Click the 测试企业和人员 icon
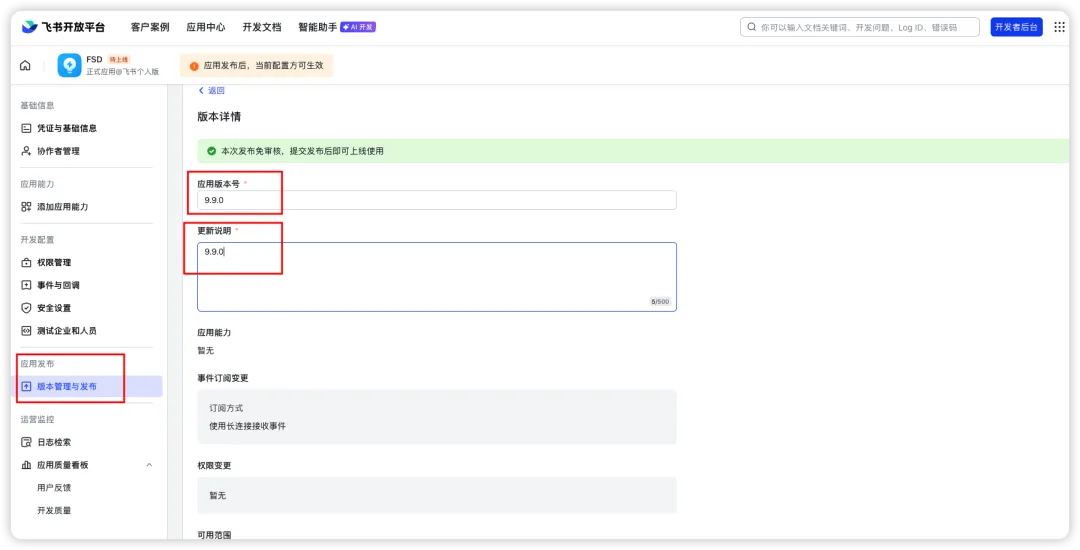The height and width of the screenshot is (550, 1080). pyautogui.click(x=26, y=330)
